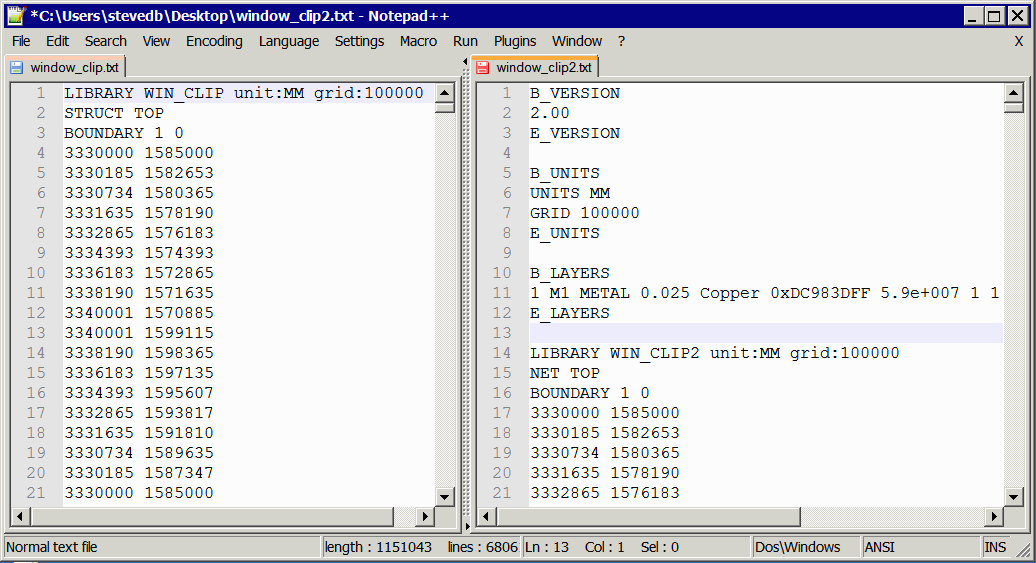
Task: Click the 'GRID 100000' line in right pane
Action: click(585, 213)
